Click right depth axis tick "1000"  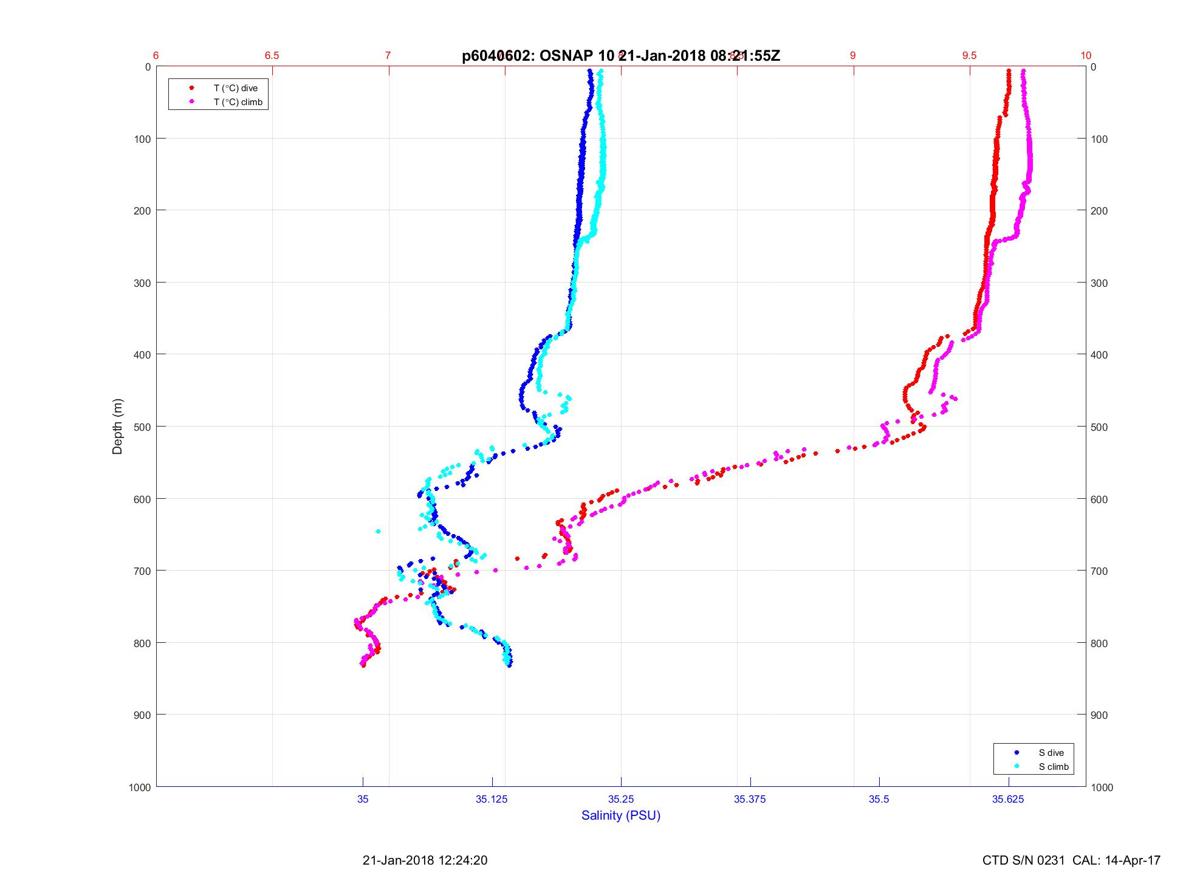tap(1104, 787)
